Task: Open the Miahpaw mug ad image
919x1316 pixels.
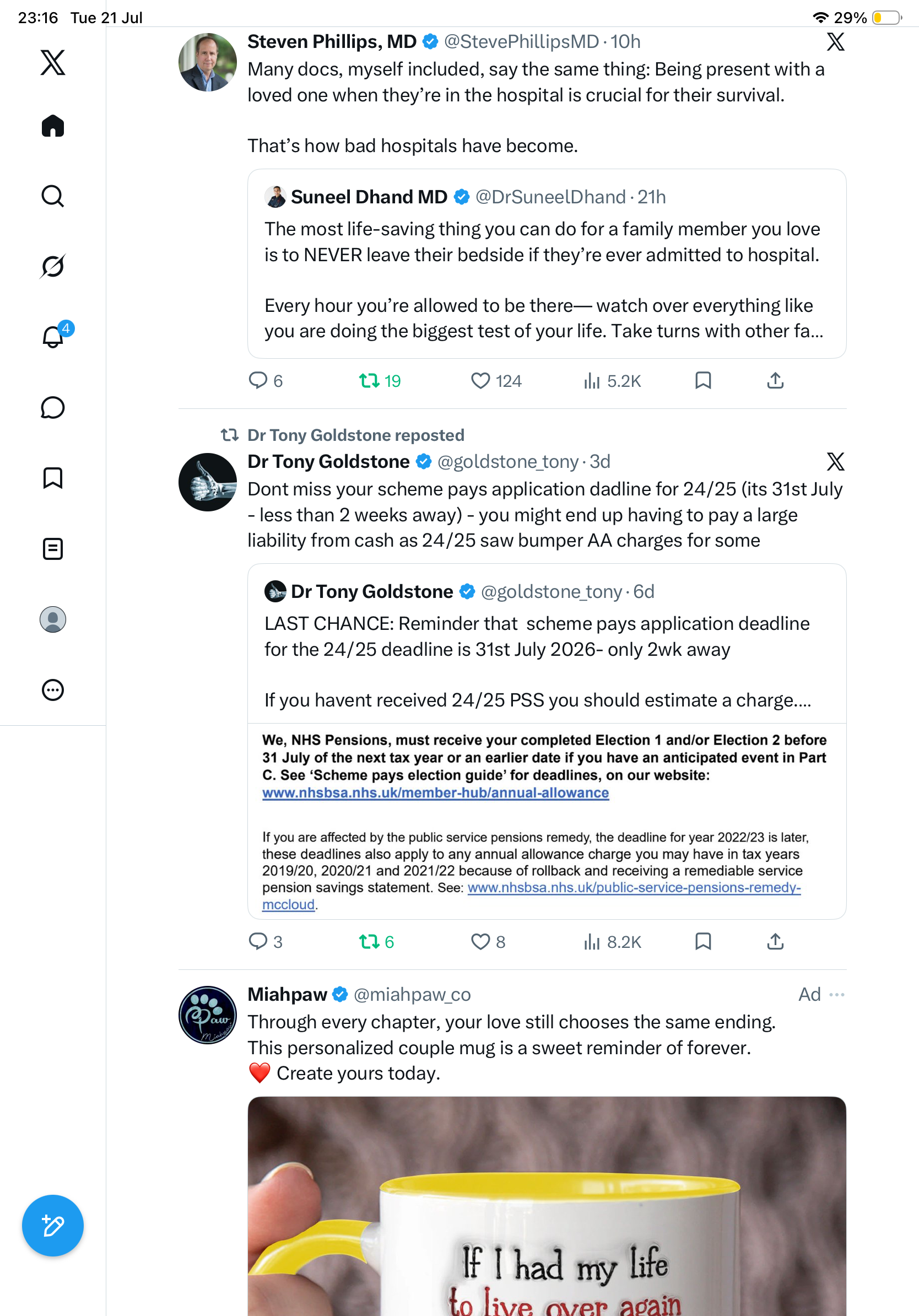Action: click(547, 1206)
